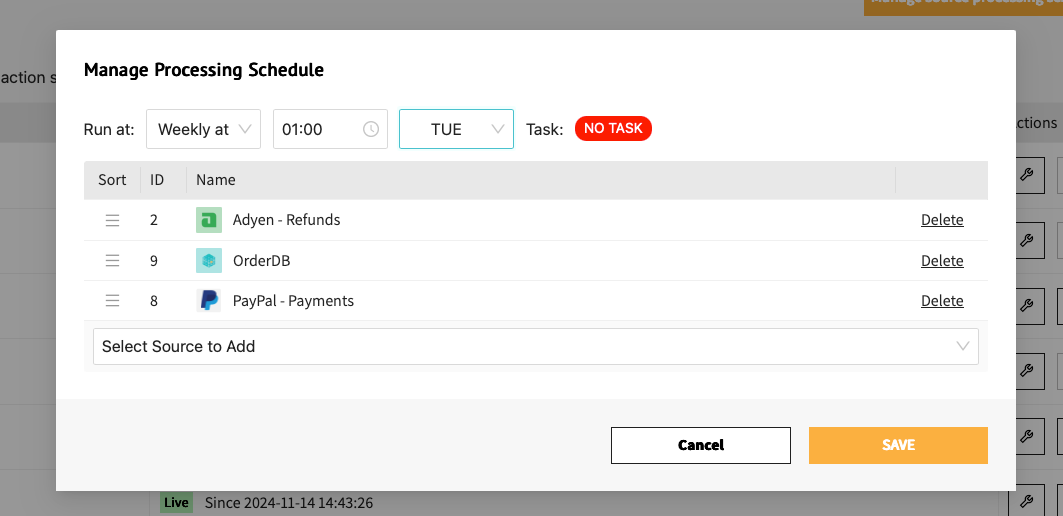Delete the Adyen - Refunds source
Viewport: 1063px width, 516px height.
(x=942, y=220)
